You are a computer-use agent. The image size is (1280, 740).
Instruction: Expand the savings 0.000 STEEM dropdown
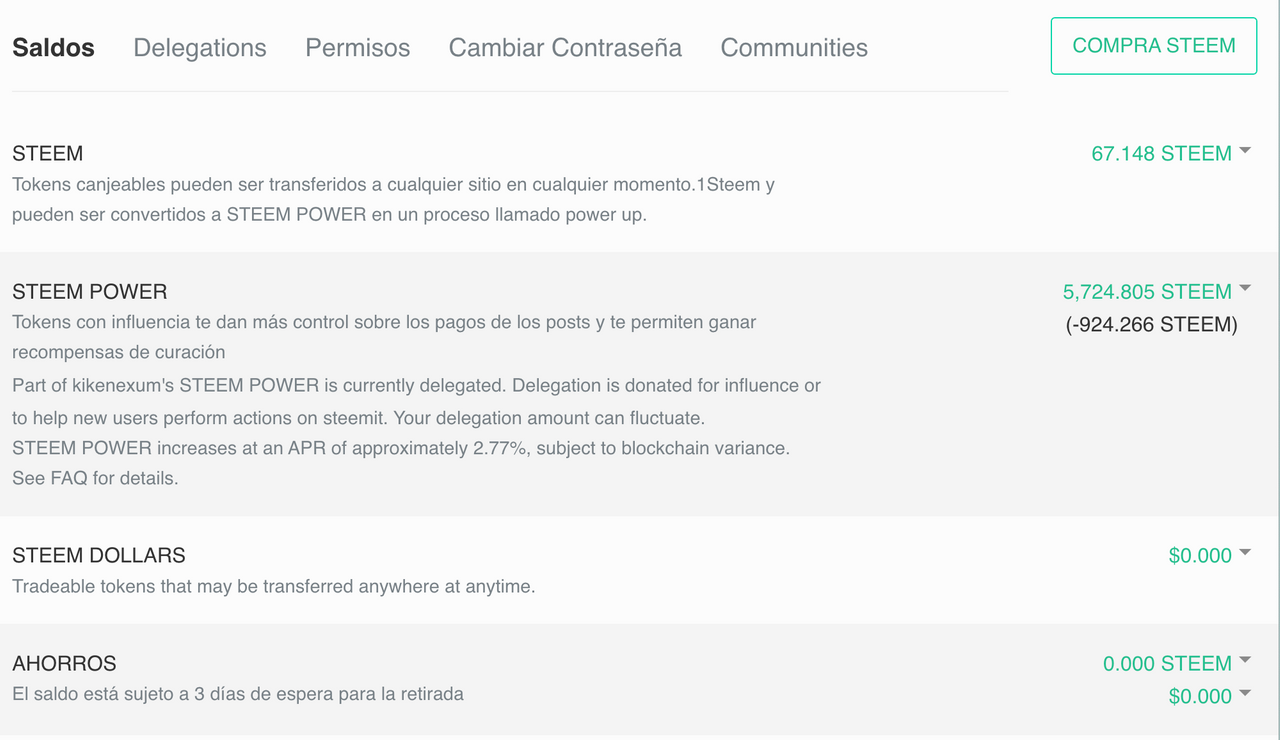(1177, 663)
